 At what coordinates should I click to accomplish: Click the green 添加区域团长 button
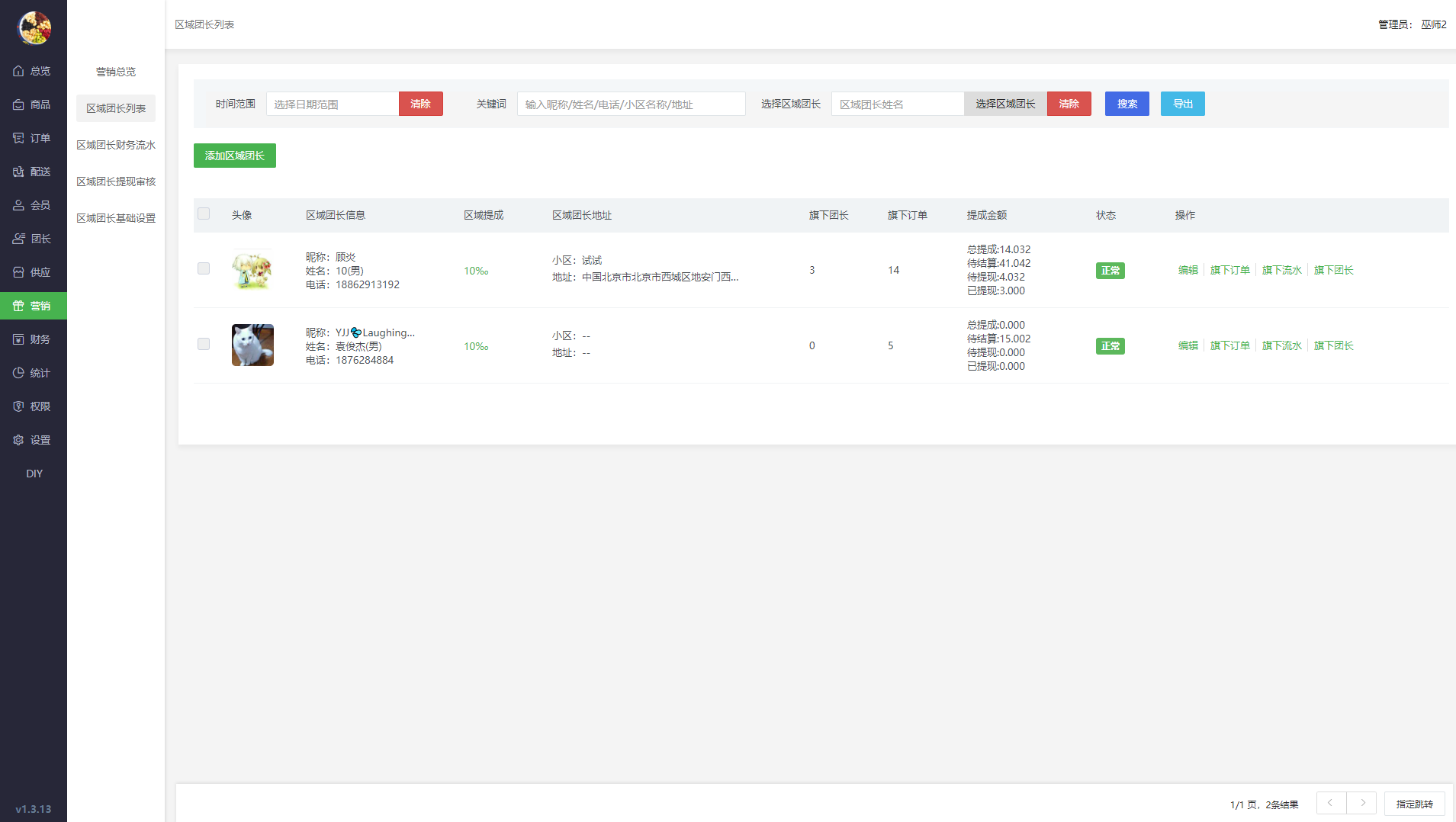pyautogui.click(x=234, y=156)
